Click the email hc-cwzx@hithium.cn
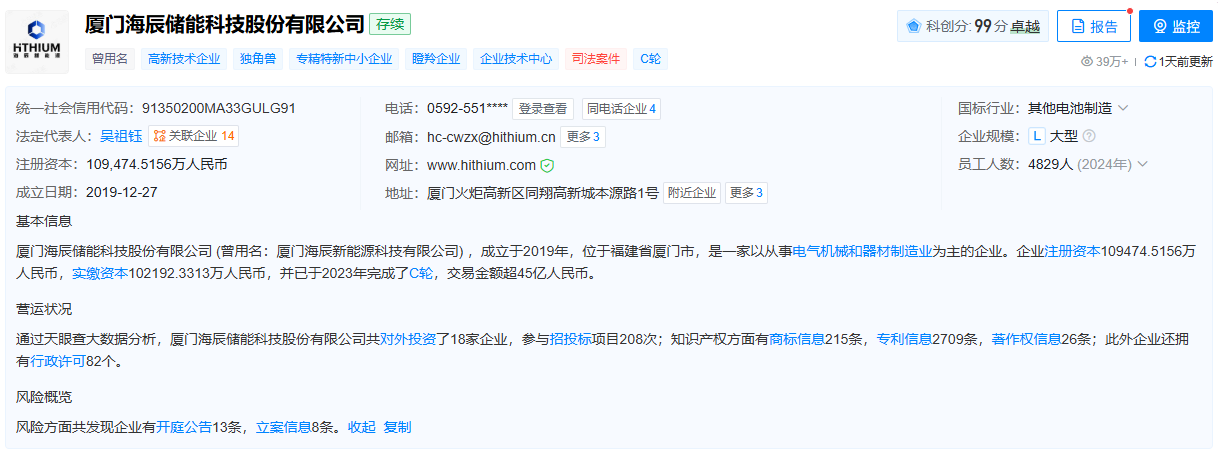The image size is (1218, 453). coord(491,137)
